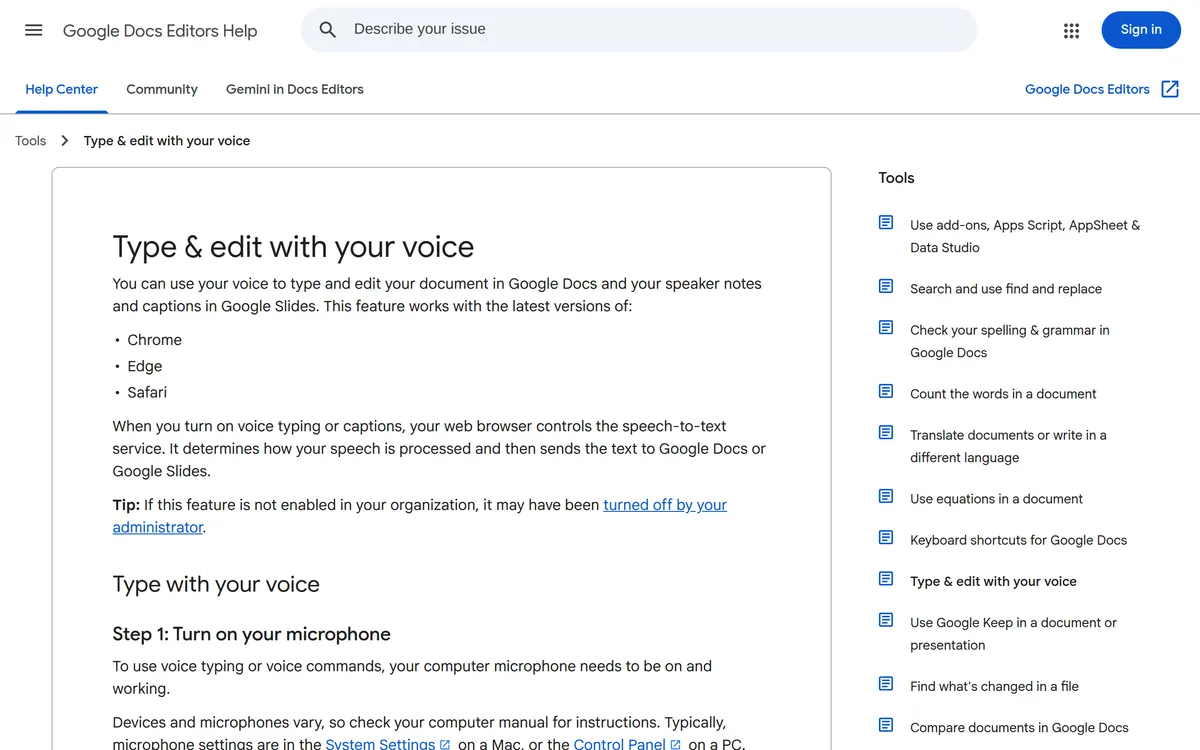Click document icon beside Type & edit with your voice
The image size is (1200, 750).
click(x=886, y=578)
